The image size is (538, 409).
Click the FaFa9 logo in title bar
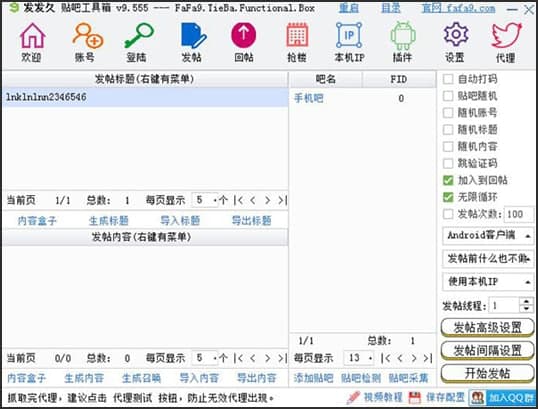[x=14, y=7]
